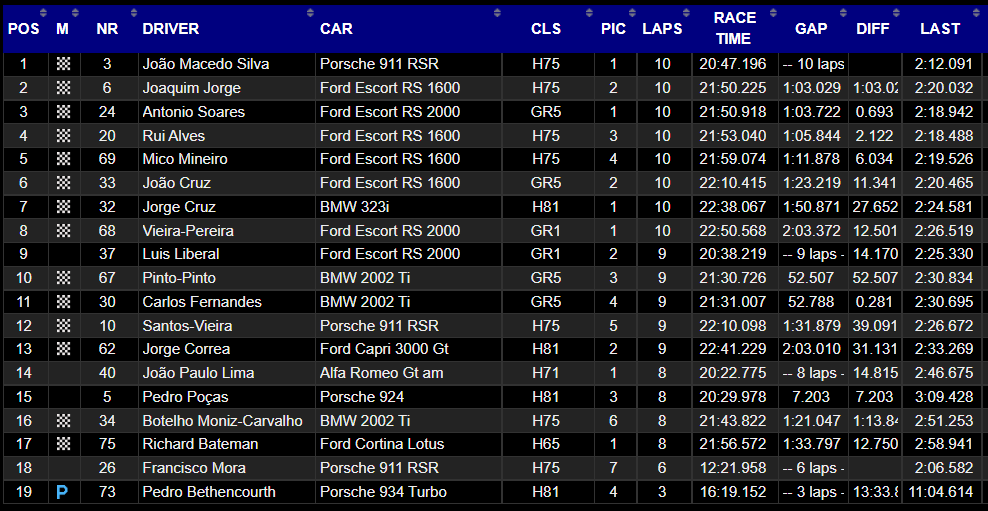Viewport: 988px width, 511px height.
Task: Click the sort arrows on the CLS column
Action: point(590,13)
